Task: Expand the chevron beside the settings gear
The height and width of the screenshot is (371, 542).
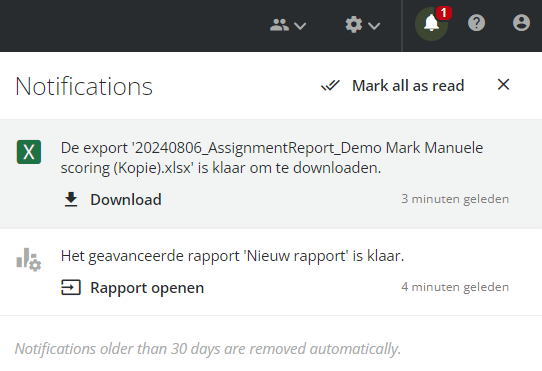Action: (x=374, y=26)
